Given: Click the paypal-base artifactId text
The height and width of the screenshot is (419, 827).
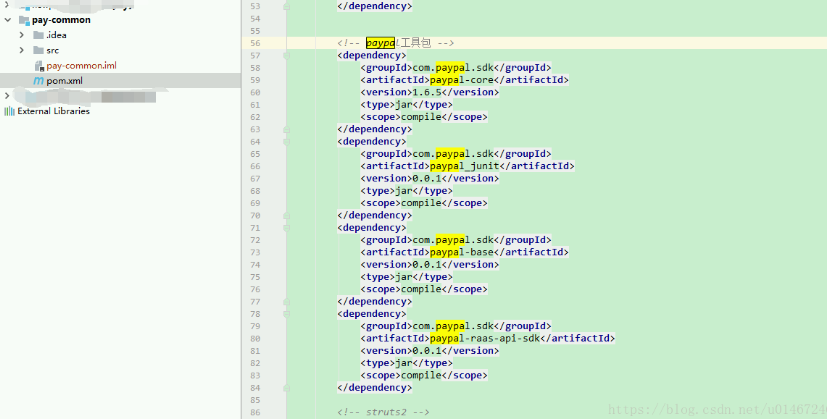Looking at the screenshot, I should [x=462, y=252].
